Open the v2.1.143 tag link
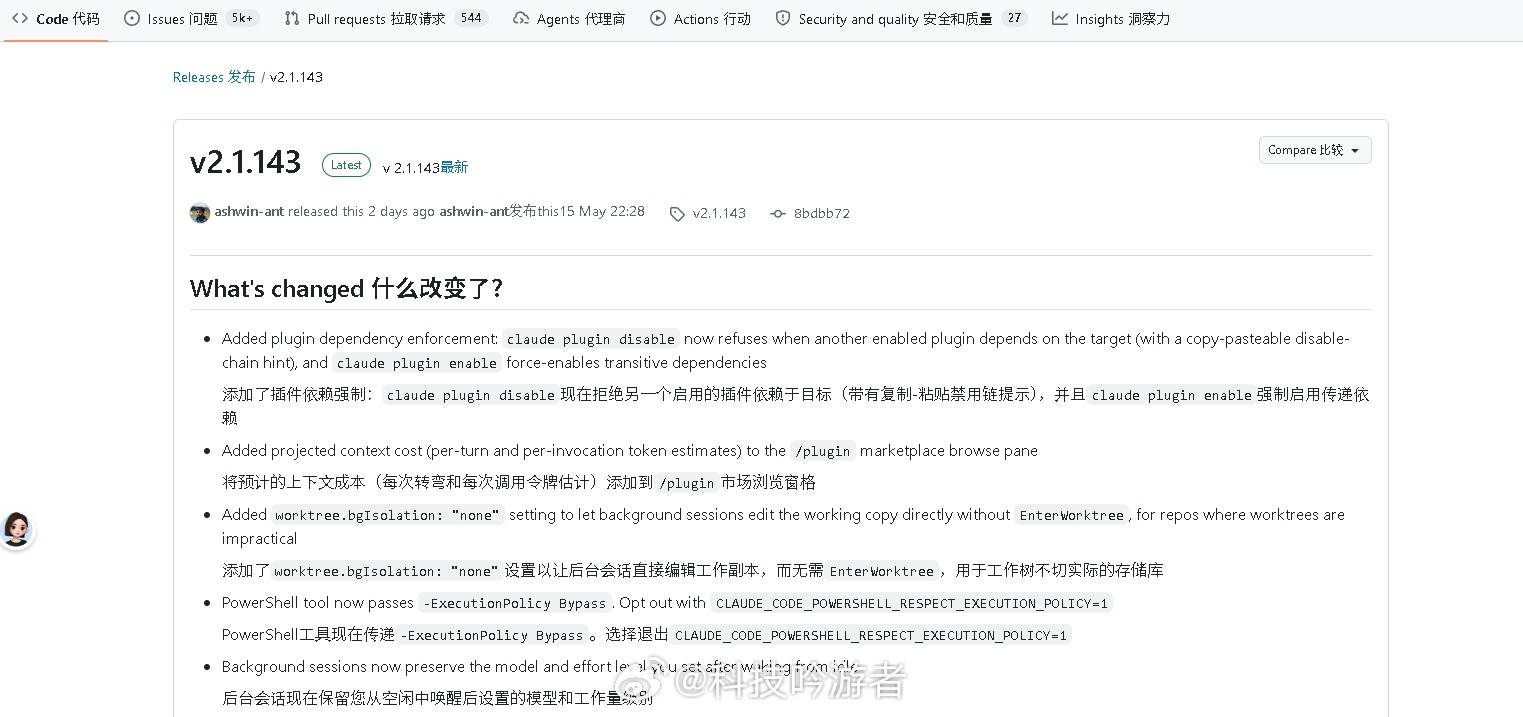The width and height of the screenshot is (1523, 717). point(719,213)
